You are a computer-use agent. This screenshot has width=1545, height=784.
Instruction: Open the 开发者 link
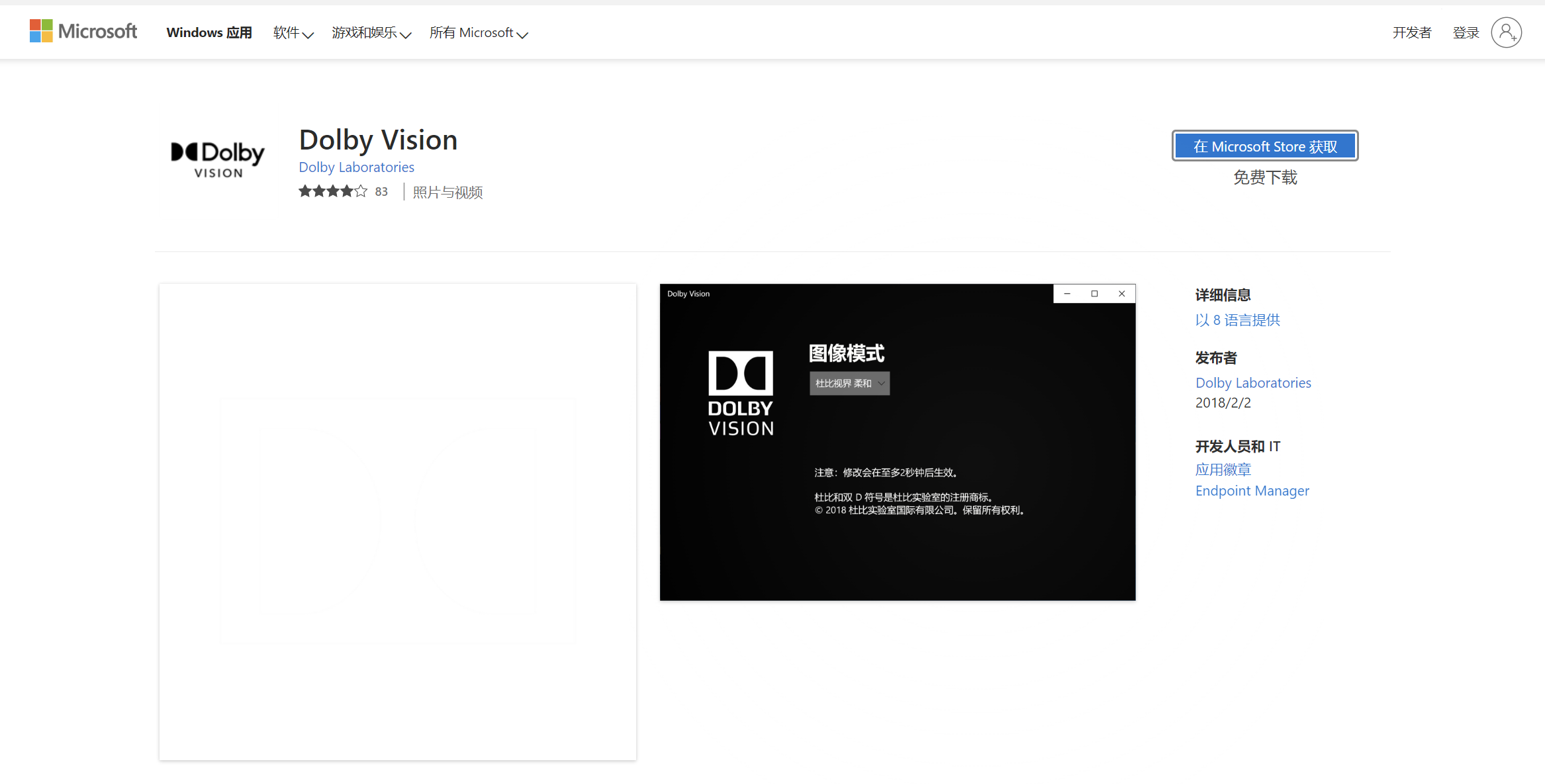pyautogui.click(x=1411, y=32)
